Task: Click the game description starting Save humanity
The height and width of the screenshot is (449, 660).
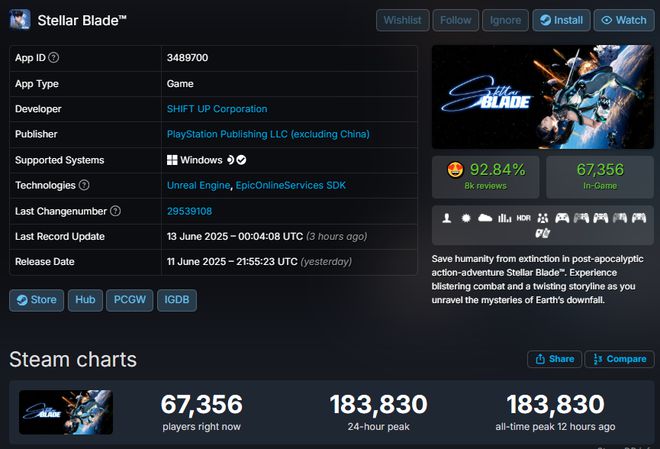Action: (538, 279)
